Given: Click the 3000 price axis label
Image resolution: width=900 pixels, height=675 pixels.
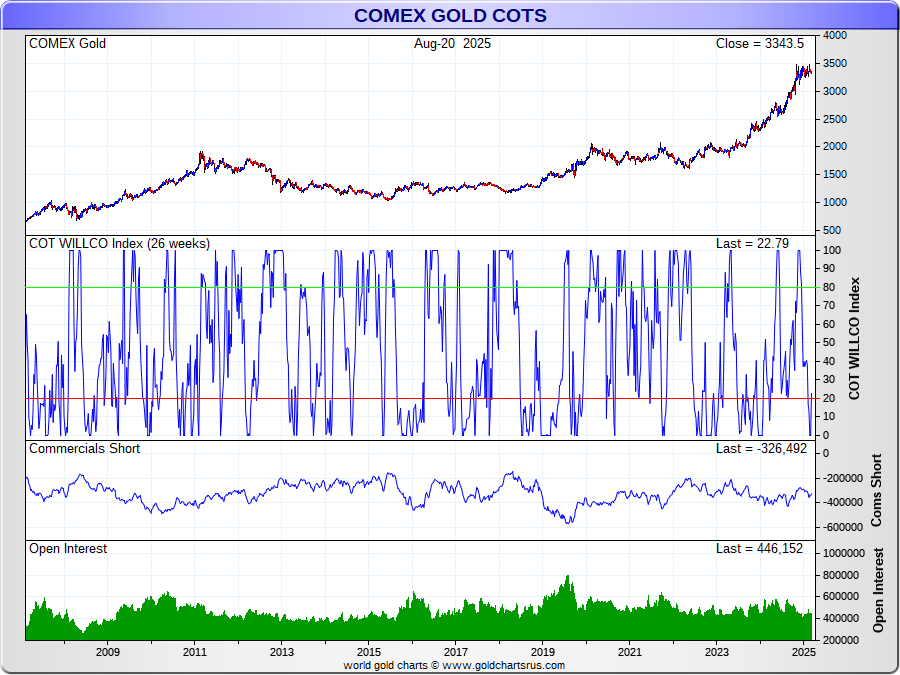Looking at the screenshot, I should pos(835,91).
